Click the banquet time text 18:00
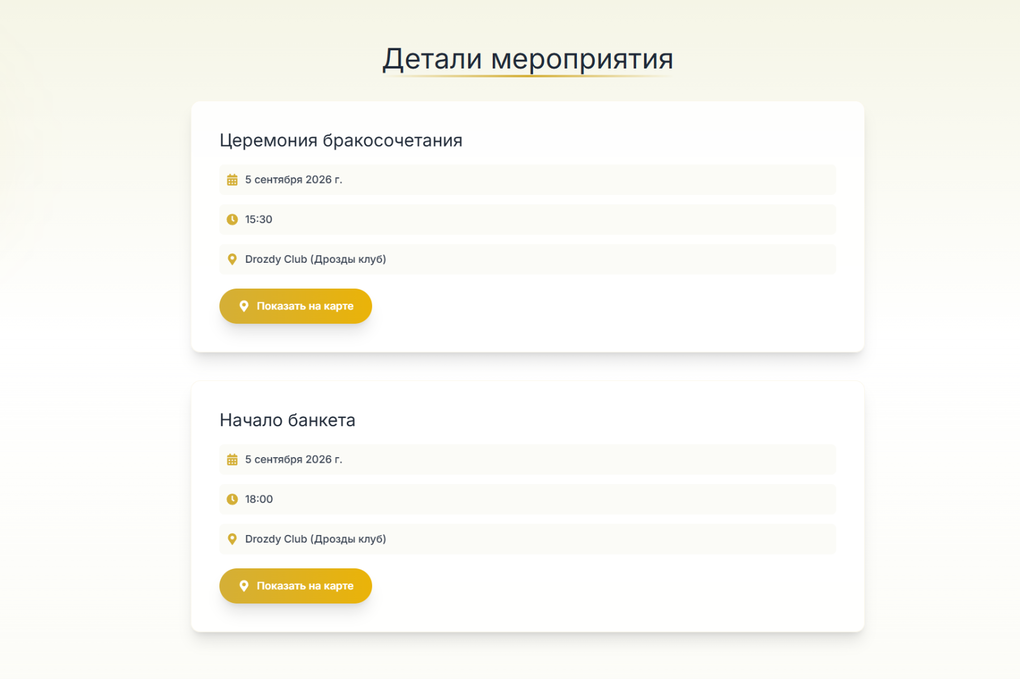Viewport: 1020px width, 679px height. coord(258,499)
